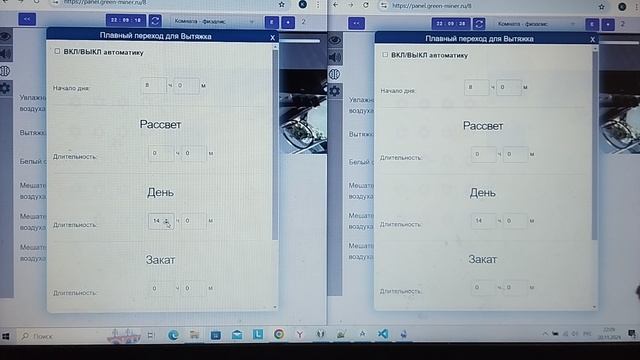The height and width of the screenshot is (360, 640).
Task: Close the left 'Плавный переход для Вытяжка' dialog
Action: click(273, 38)
